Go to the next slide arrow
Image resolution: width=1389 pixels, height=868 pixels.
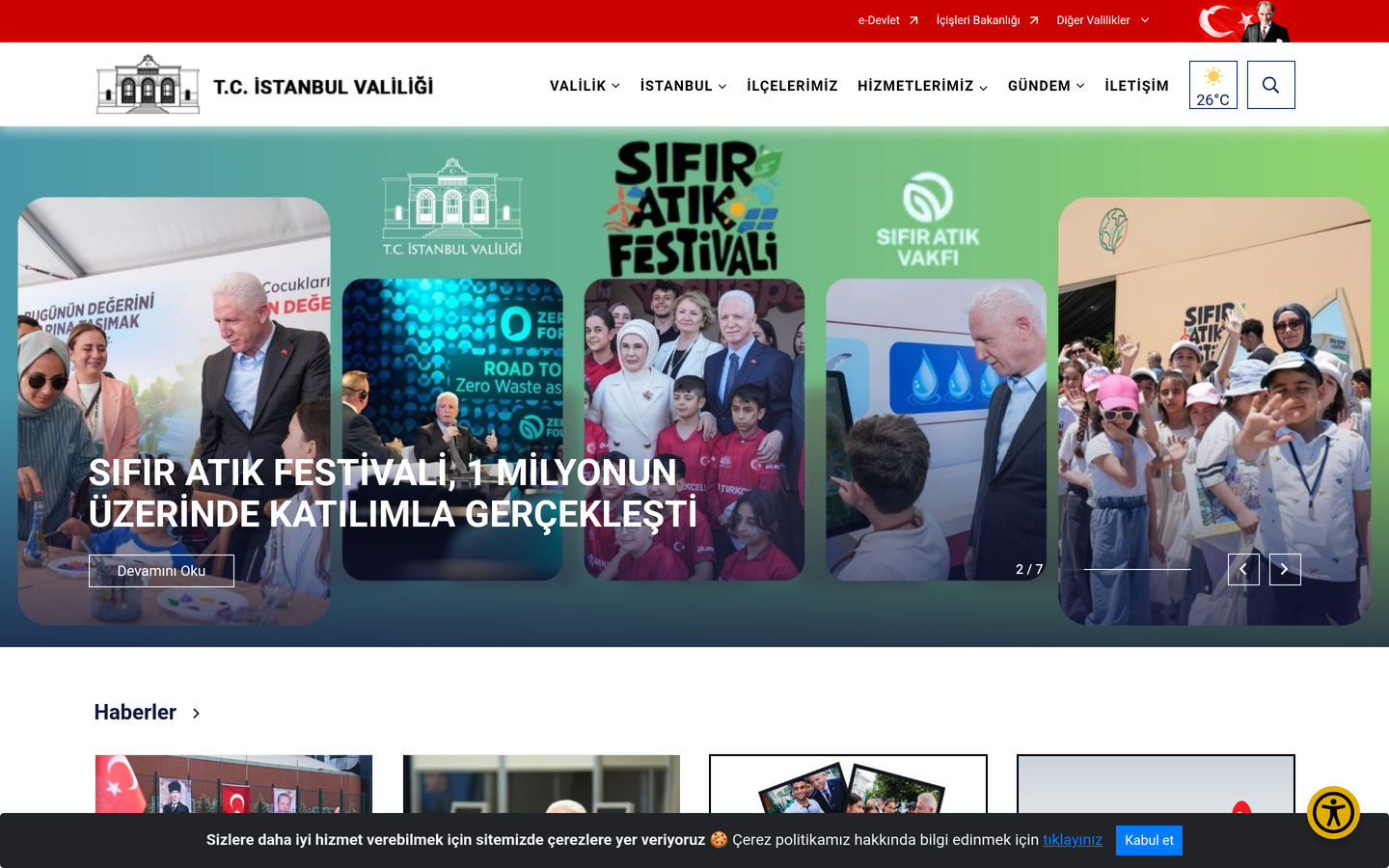point(1285,569)
